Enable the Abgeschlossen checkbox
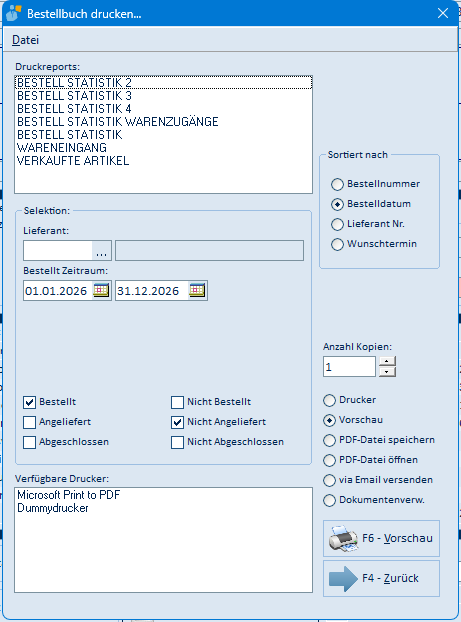Image resolution: width=461 pixels, height=622 pixels. click(x=29, y=442)
